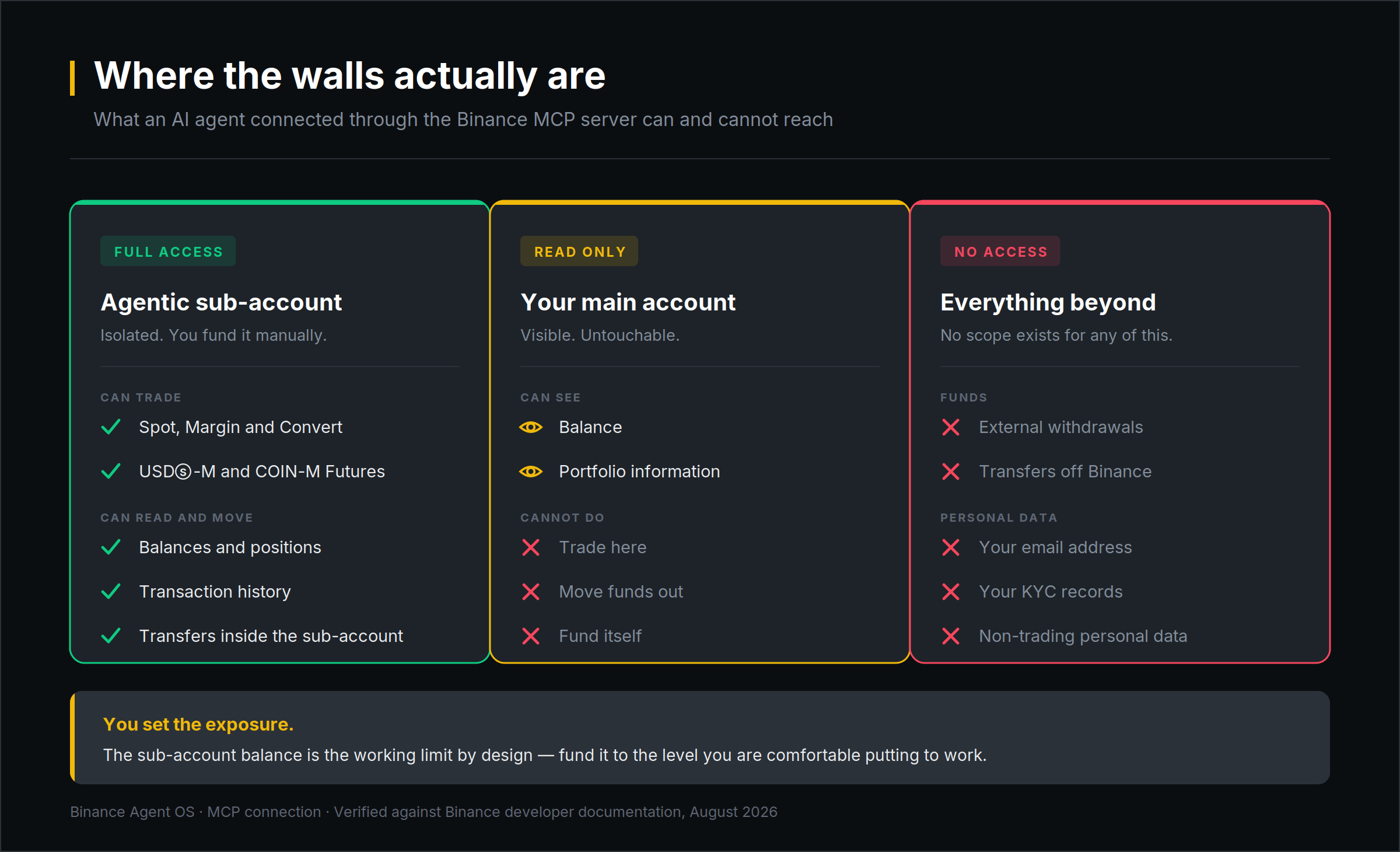Click the checkmark beside Balances and positions
This screenshot has height=852, width=1400.
click(111, 547)
